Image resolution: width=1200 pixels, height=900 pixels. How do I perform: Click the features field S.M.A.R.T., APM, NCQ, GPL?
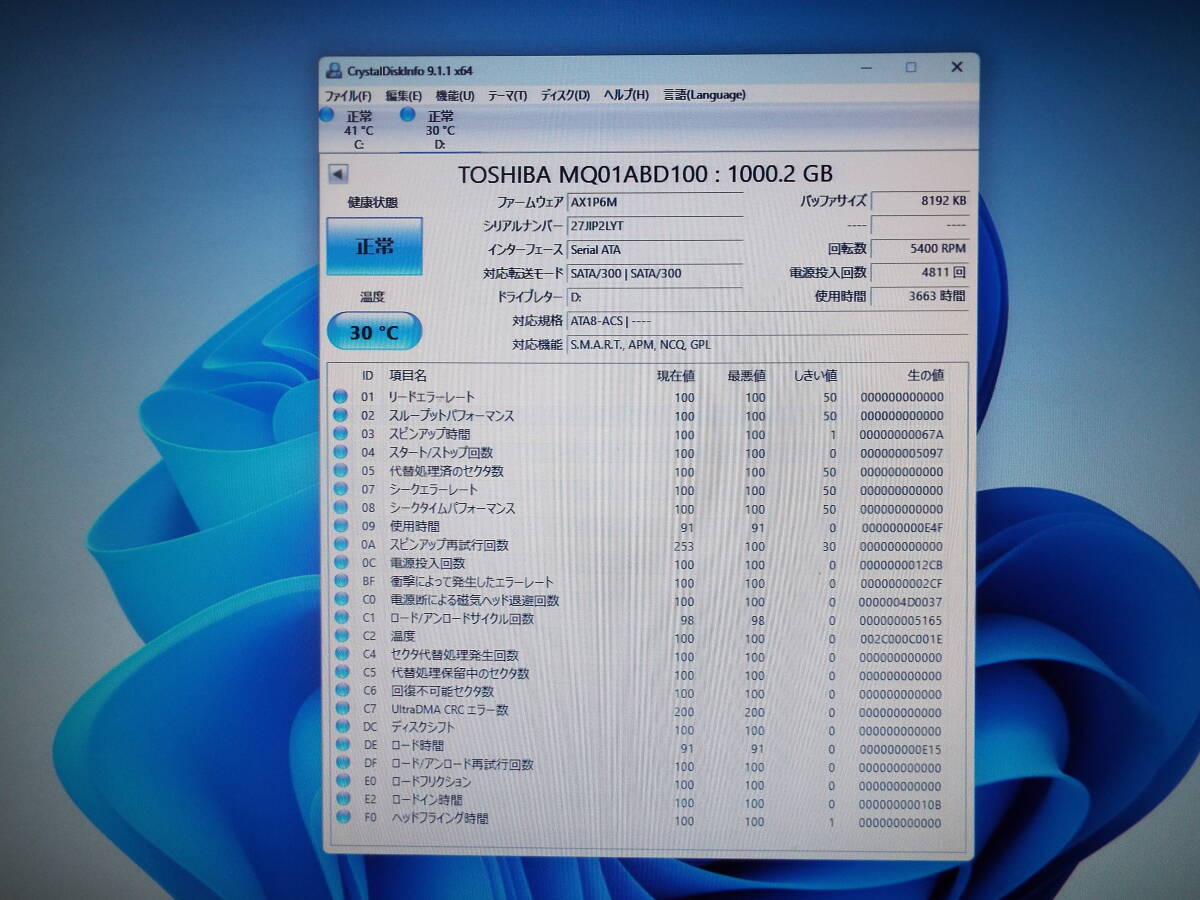pyautogui.click(x=767, y=345)
